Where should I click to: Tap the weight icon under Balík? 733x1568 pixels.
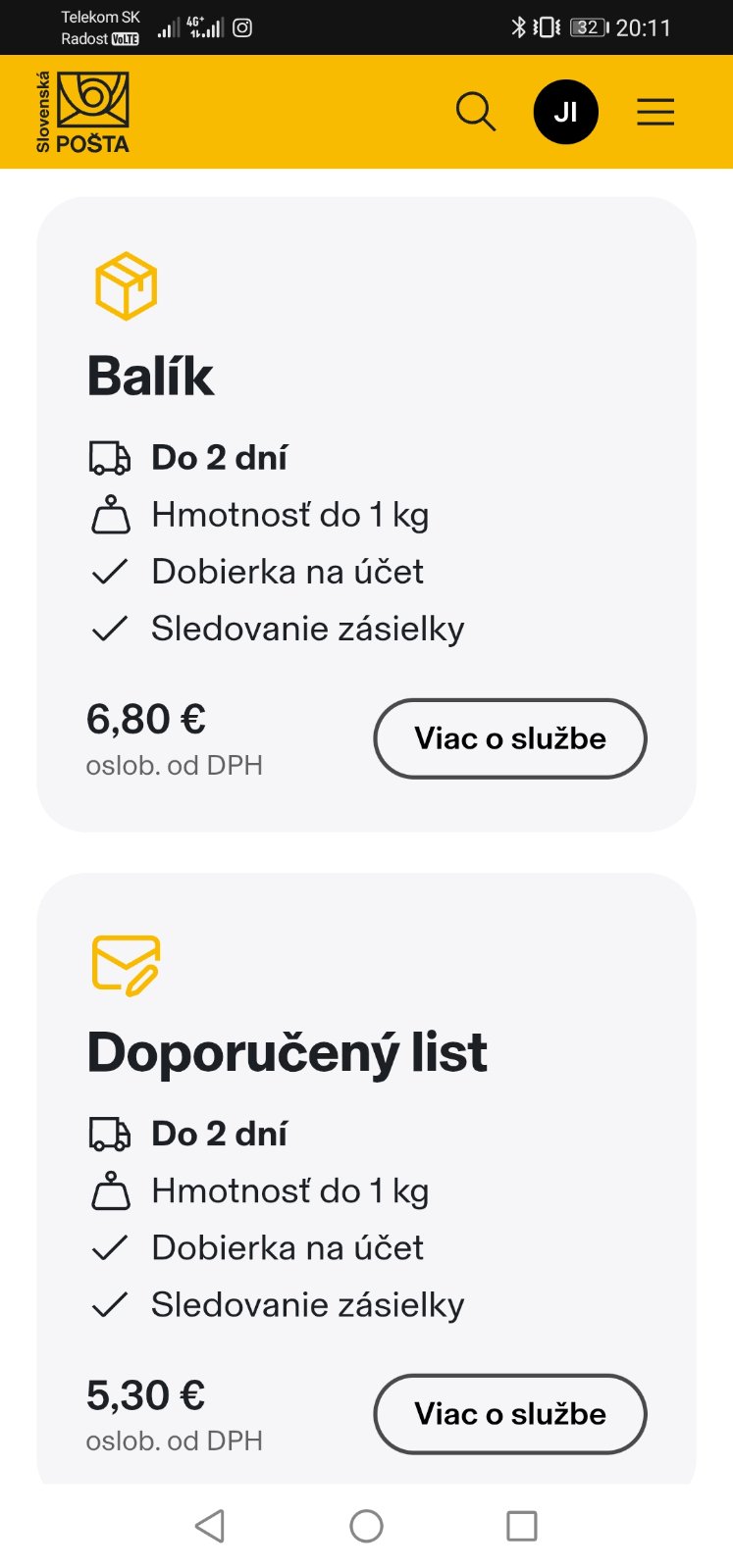pos(110,515)
